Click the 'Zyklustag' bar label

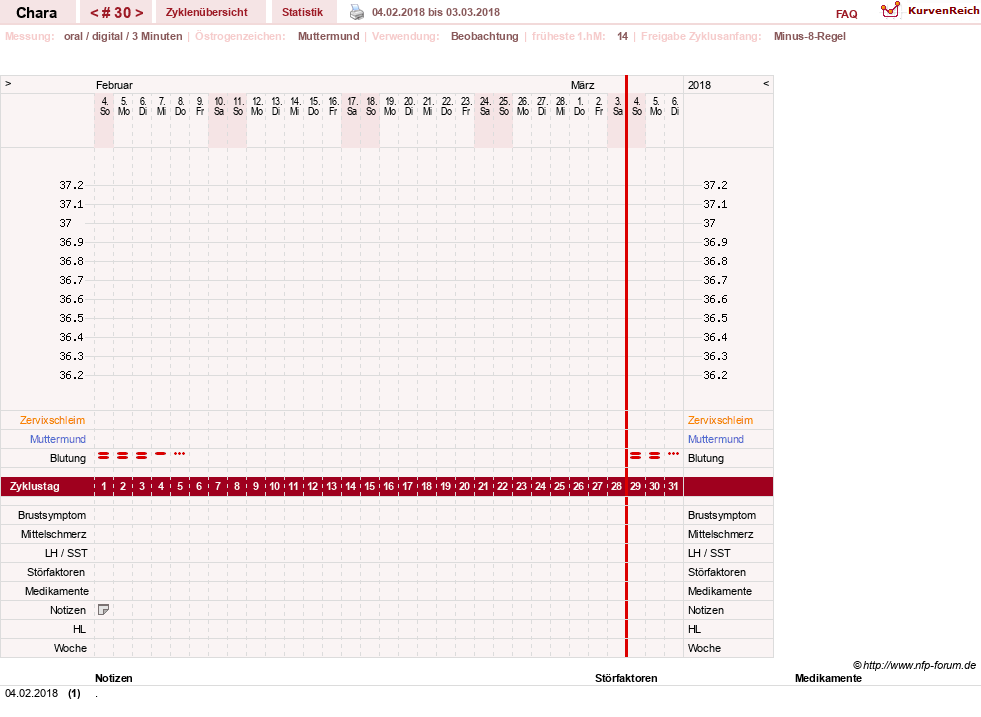click(x=35, y=486)
